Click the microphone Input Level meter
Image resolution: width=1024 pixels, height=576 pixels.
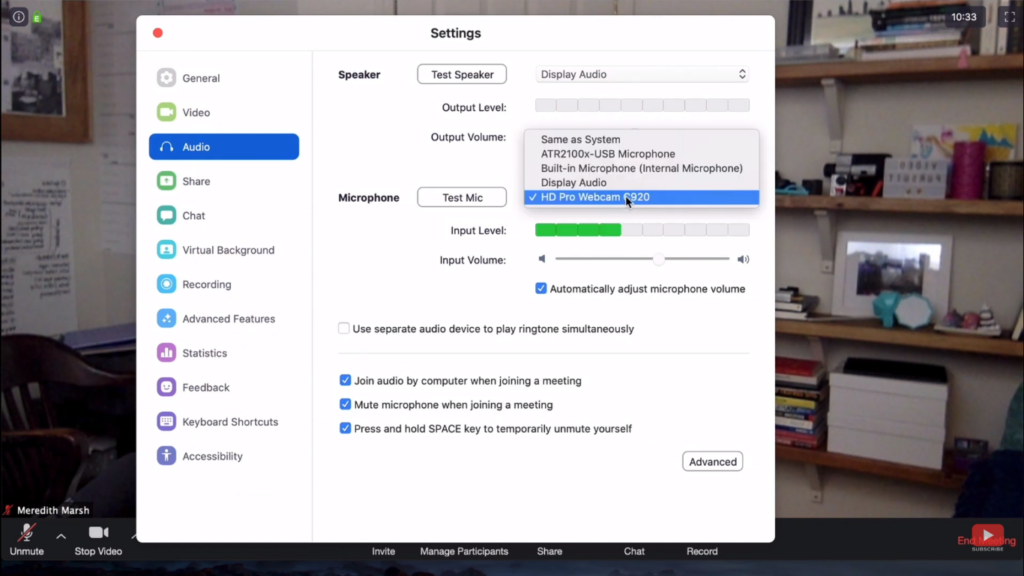click(x=642, y=230)
